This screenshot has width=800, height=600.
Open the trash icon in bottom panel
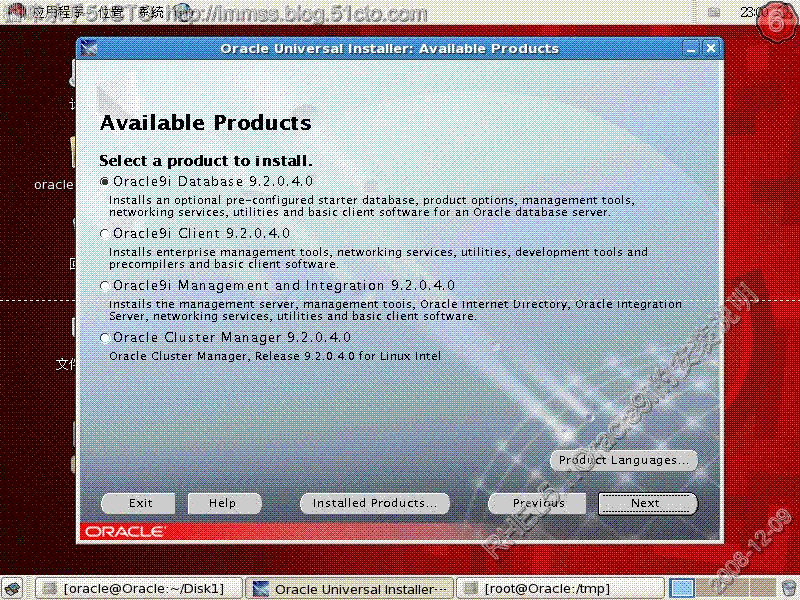788,588
